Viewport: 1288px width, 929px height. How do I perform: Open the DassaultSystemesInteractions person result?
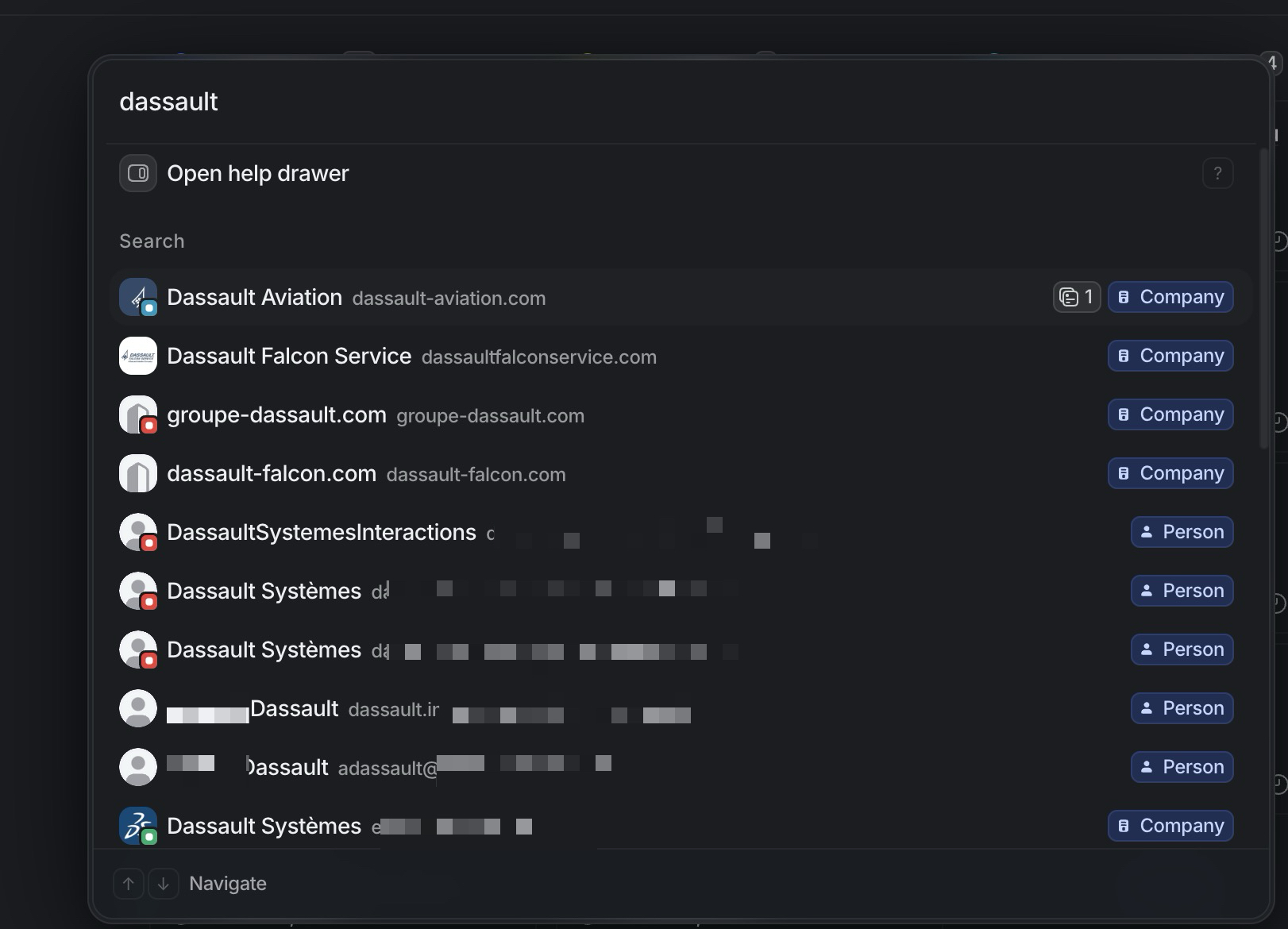pos(681,533)
